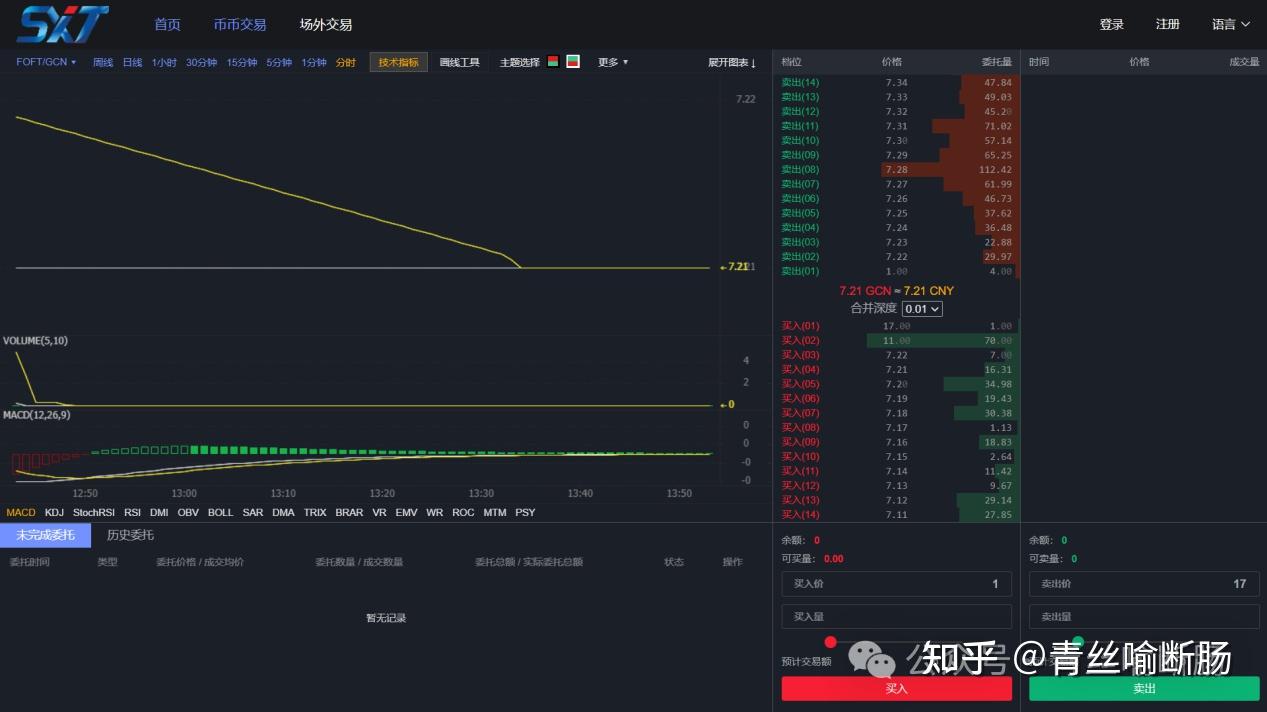Switch to the 画线工具 drawing tools panel
Viewport: 1267px width, 712px height.
[459, 61]
